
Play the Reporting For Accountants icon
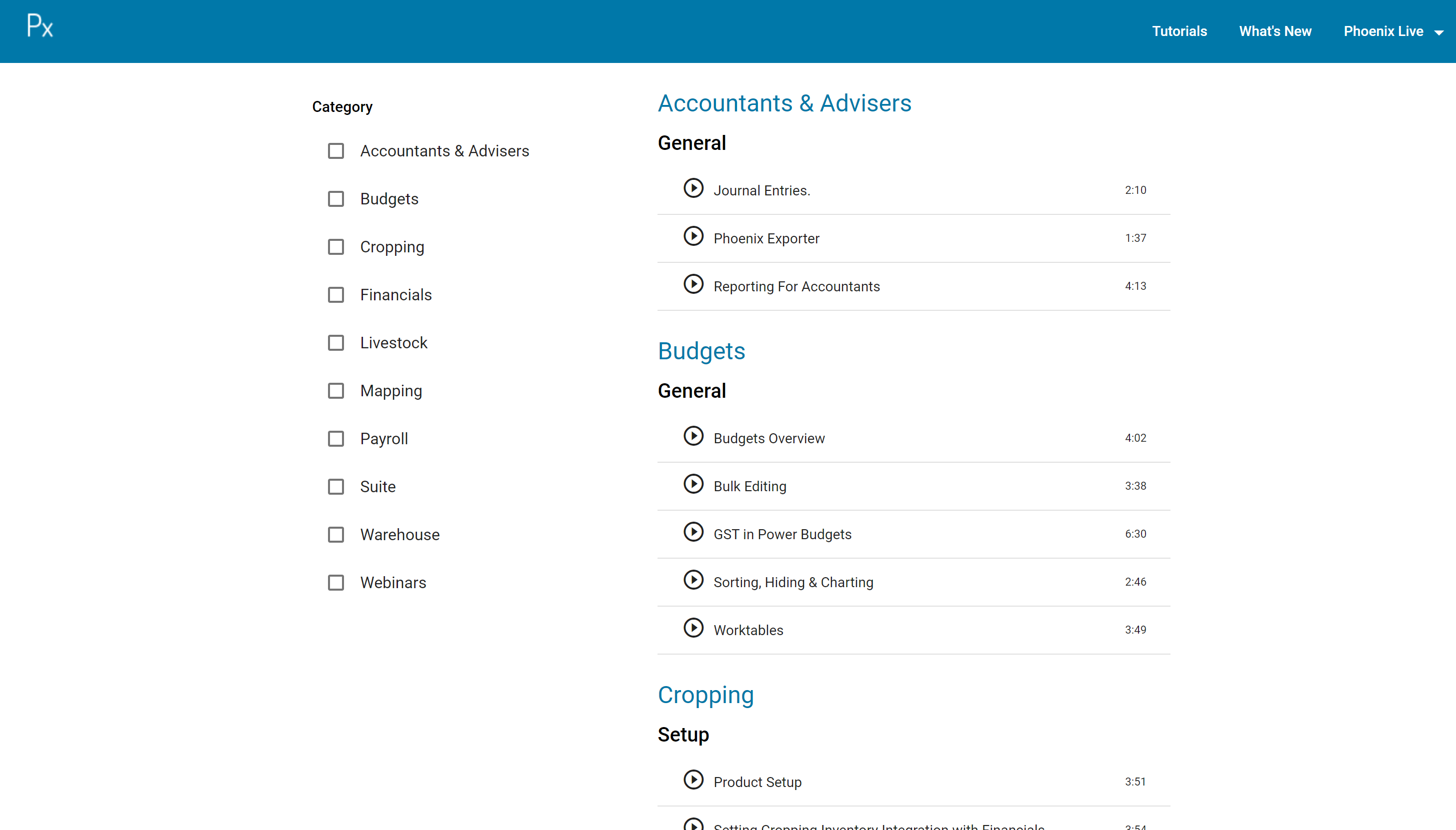[693, 284]
